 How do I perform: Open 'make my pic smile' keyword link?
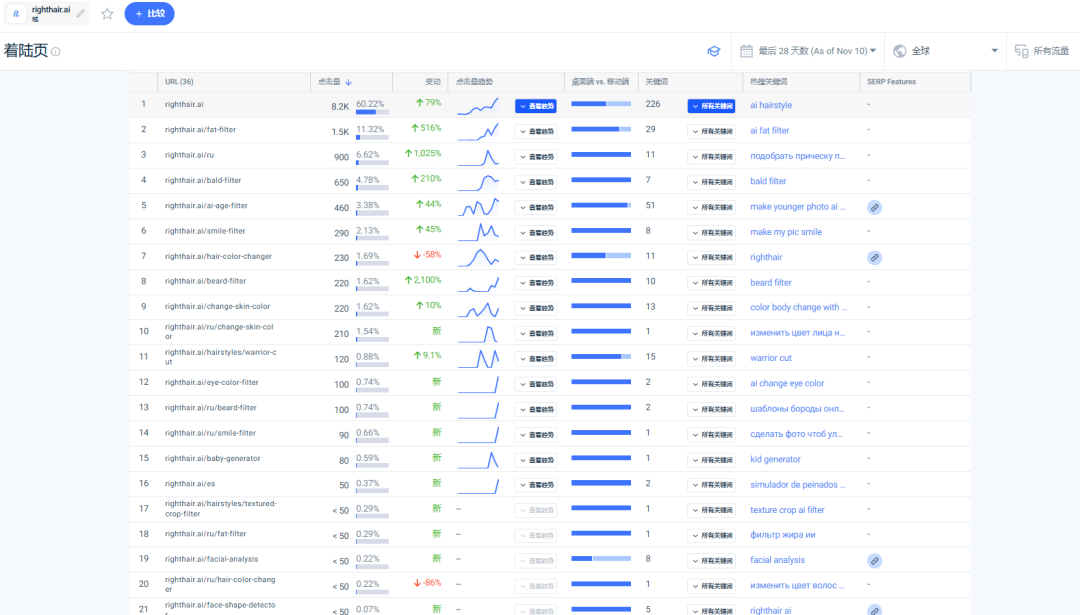pos(786,232)
